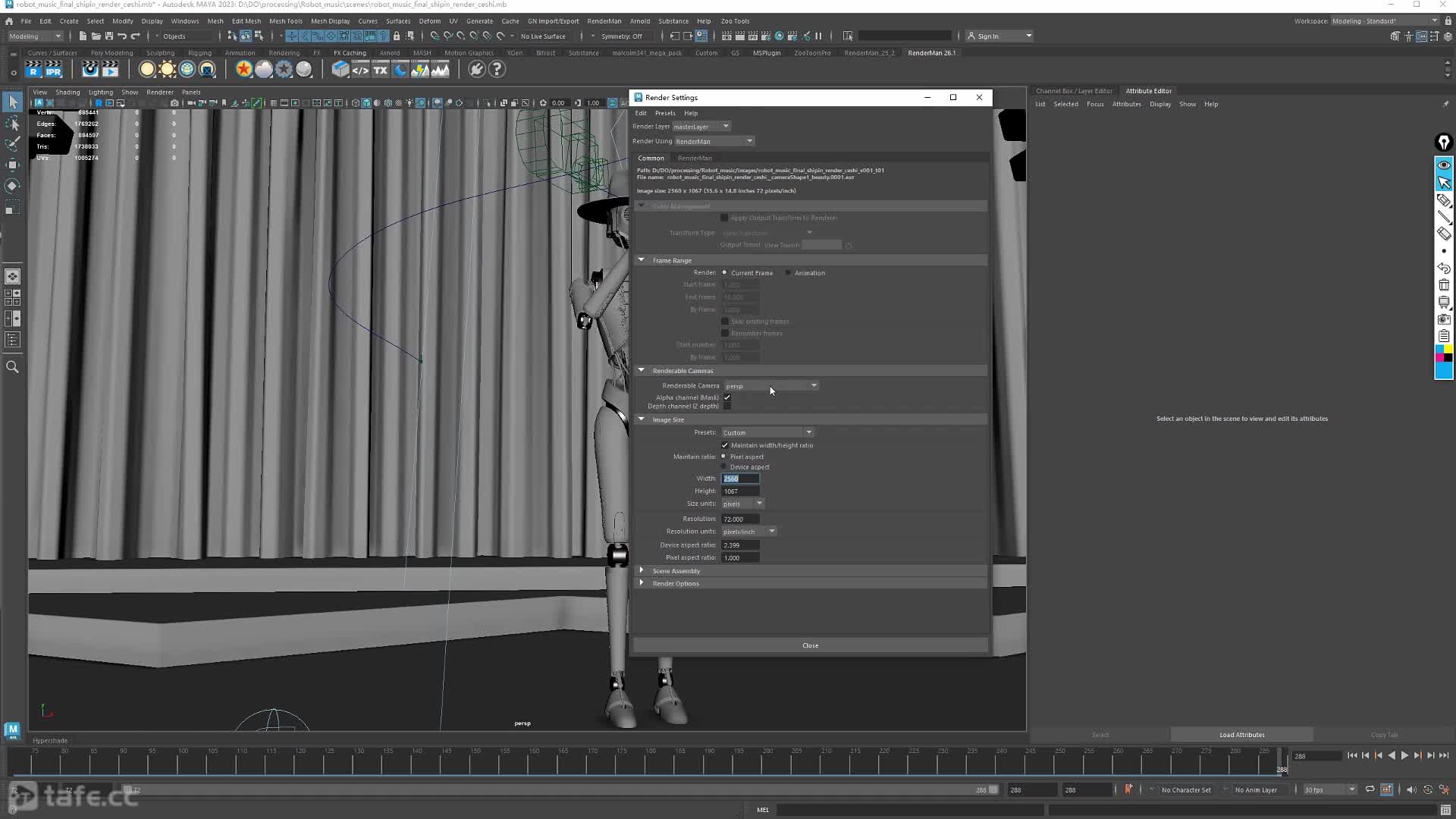Click the range slider bar below timeline
The image size is (1456, 819).
(560, 789)
